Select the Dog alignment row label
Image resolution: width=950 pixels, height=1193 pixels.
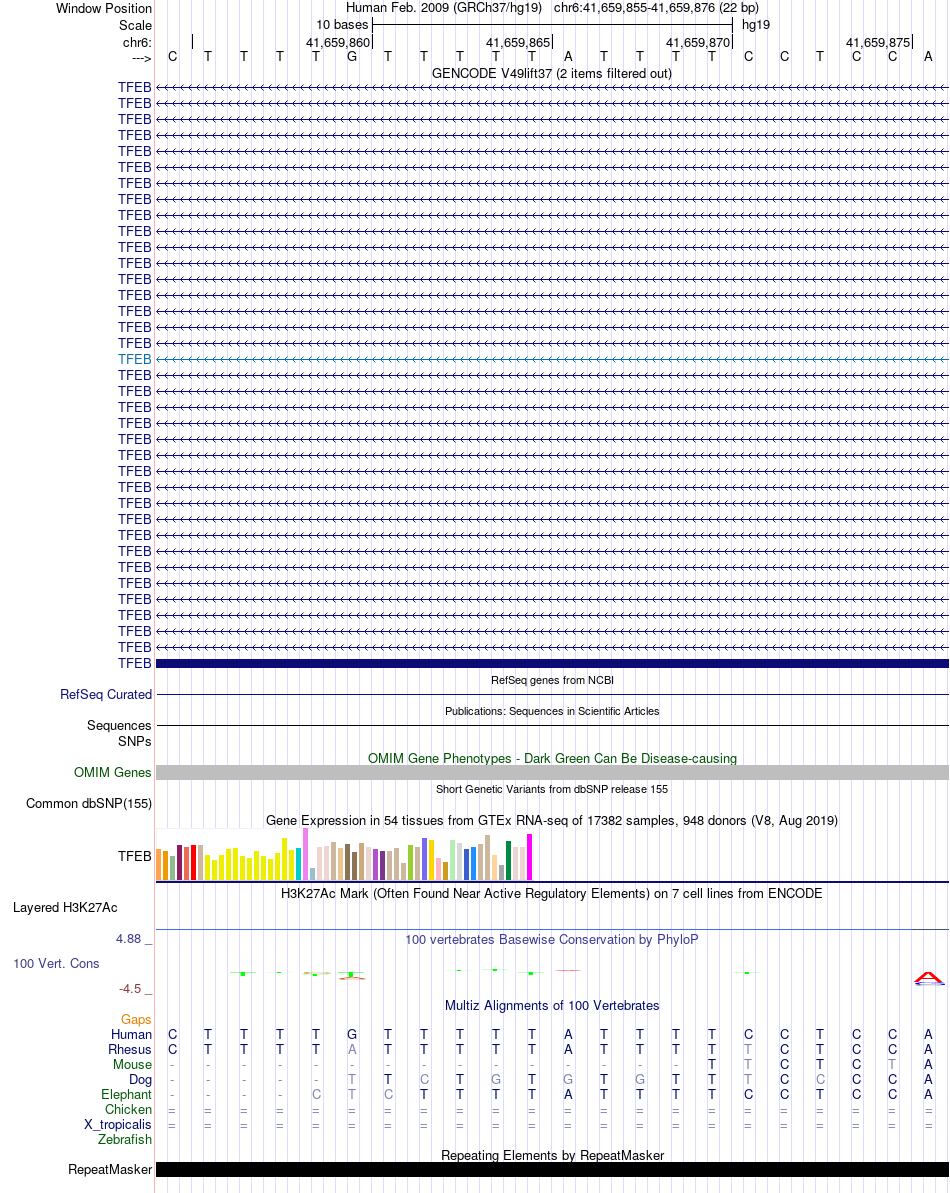point(141,1080)
